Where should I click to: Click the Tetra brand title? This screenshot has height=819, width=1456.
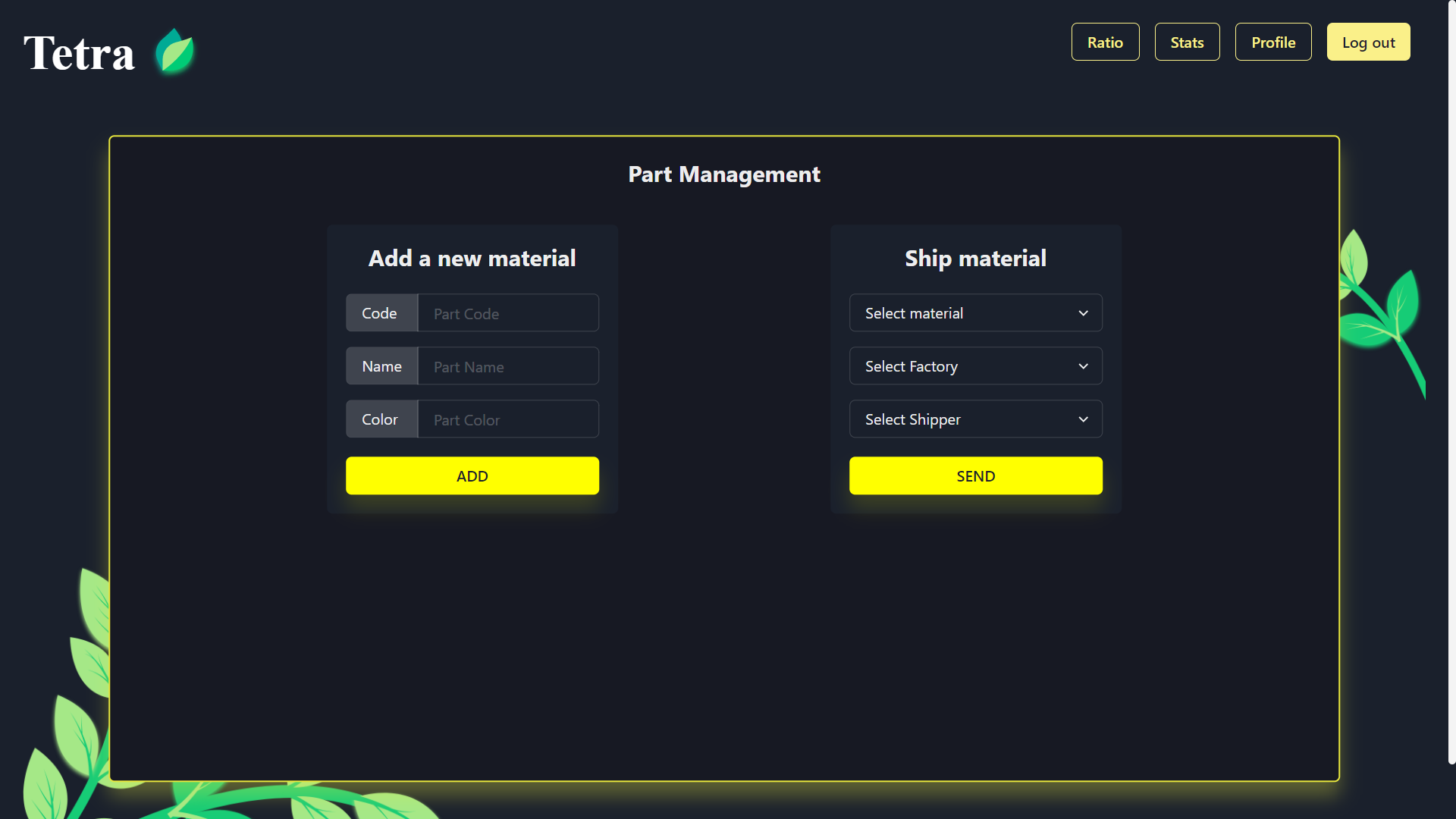[x=79, y=53]
